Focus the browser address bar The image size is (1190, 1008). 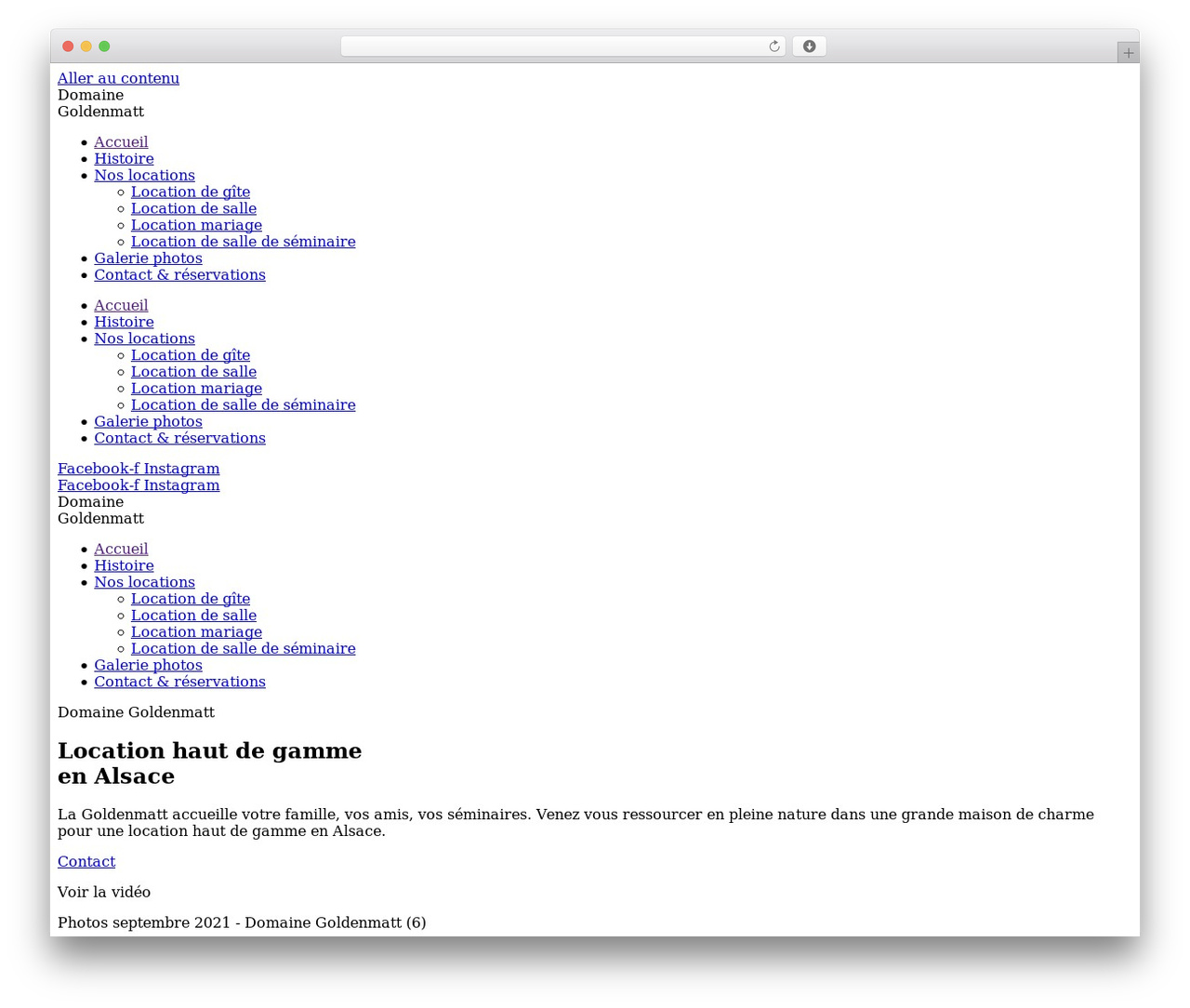click(562, 46)
